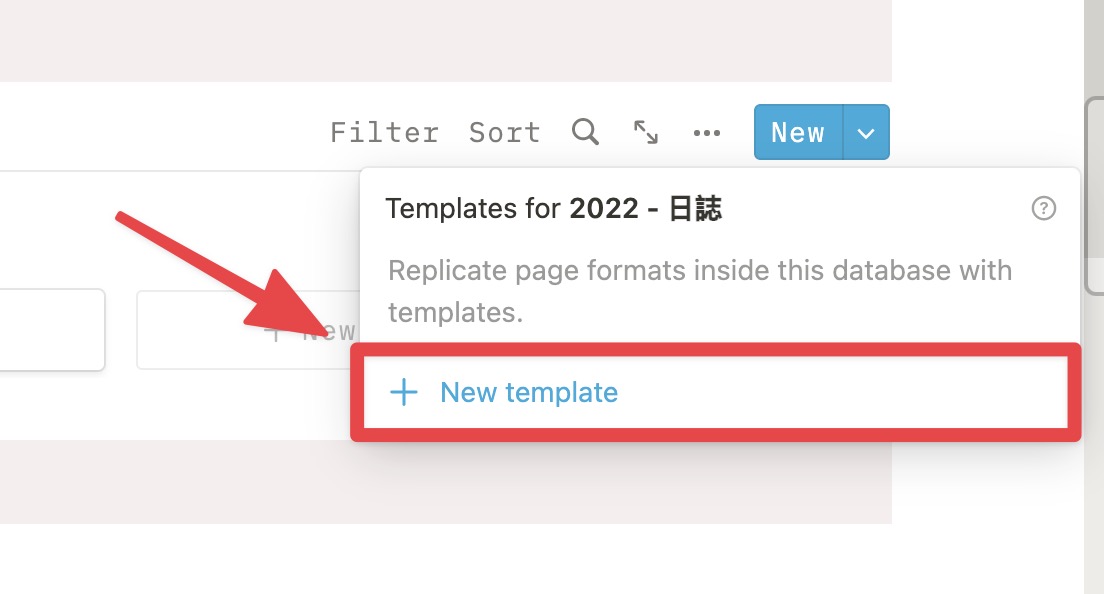
Task: Click the Templates for 2022 heading
Action: pos(553,208)
